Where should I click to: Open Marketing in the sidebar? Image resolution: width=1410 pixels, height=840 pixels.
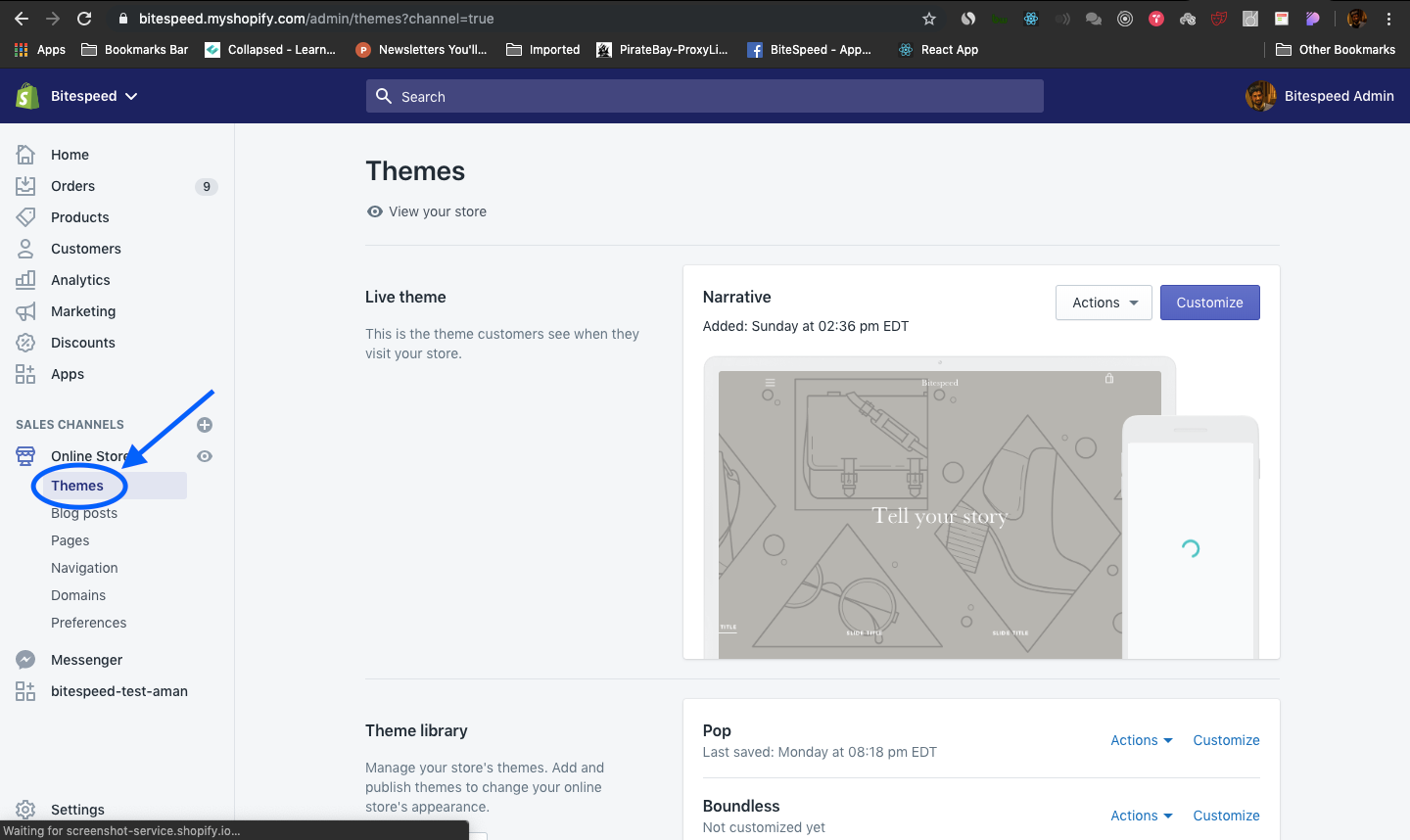(83, 311)
